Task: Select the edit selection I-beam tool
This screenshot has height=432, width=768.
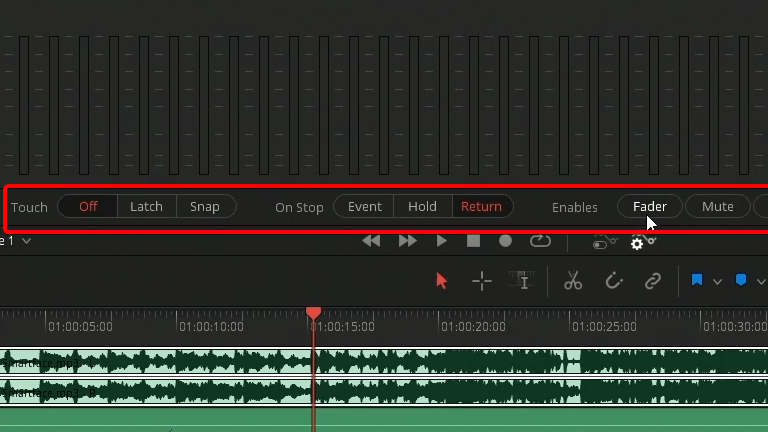Action: [524, 281]
